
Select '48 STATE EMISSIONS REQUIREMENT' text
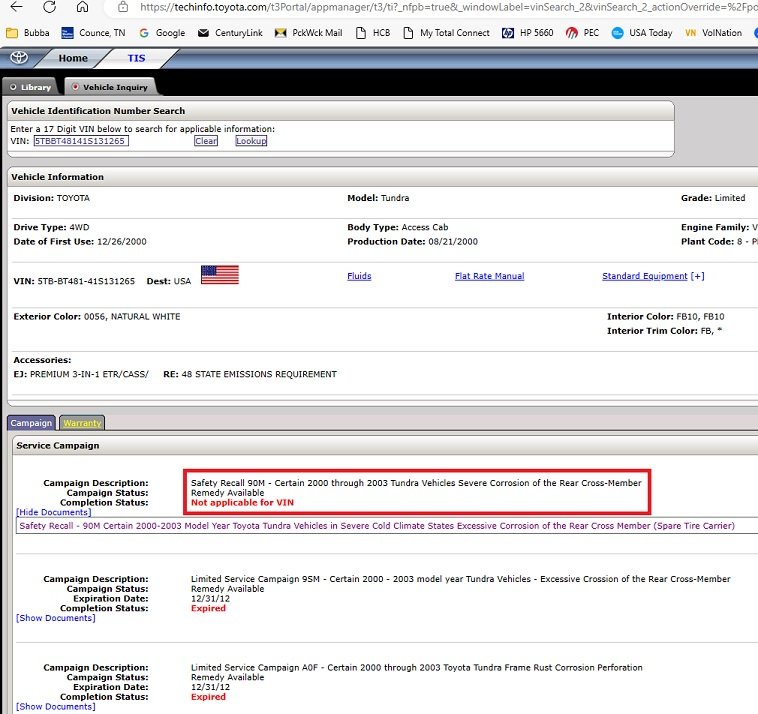pyautogui.click(x=259, y=374)
